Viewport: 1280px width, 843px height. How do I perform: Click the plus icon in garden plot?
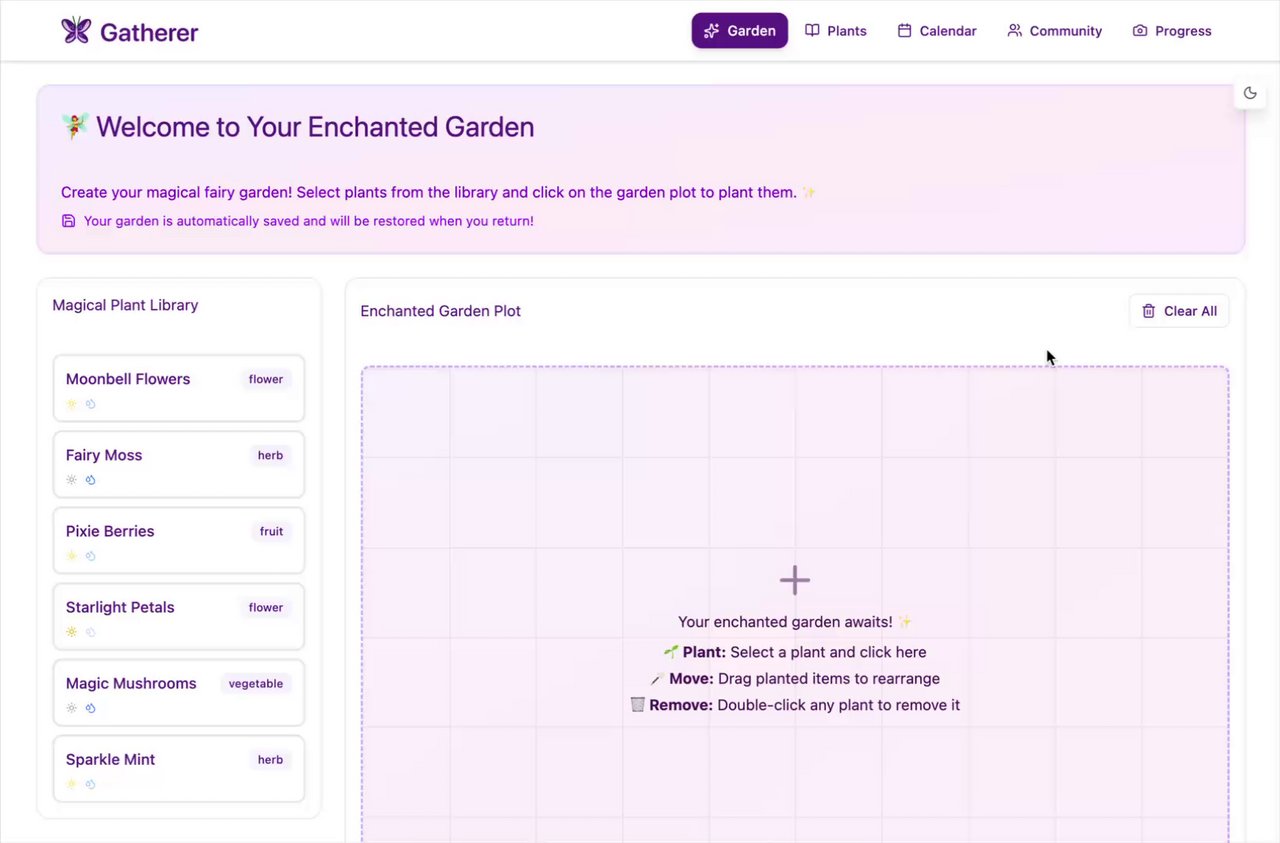pyautogui.click(x=795, y=580)
